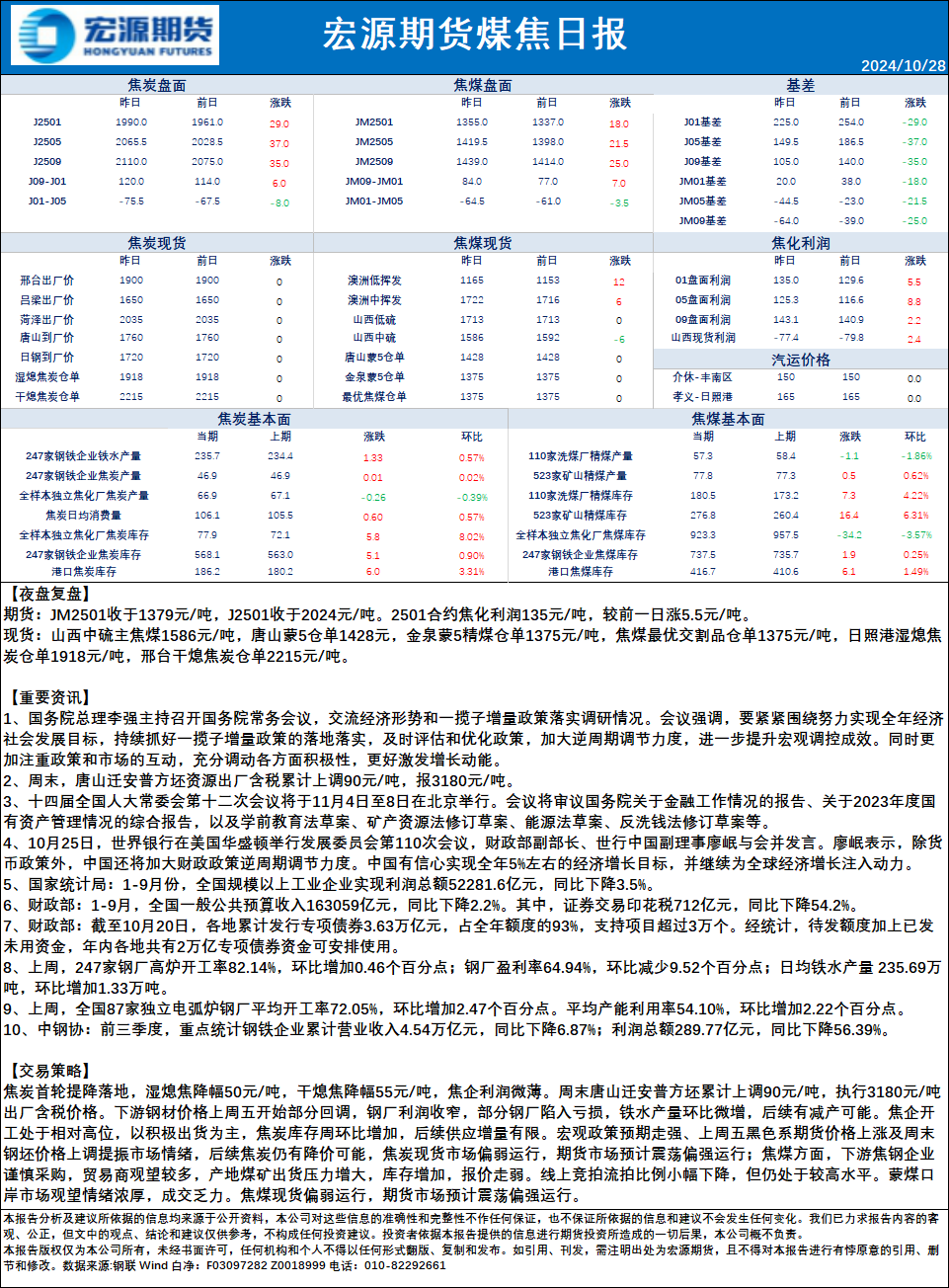Click the 247家钢铁企业铁水产量 row label
The width and height of the screenshot is (949, 1288).
tap(84, 456)
